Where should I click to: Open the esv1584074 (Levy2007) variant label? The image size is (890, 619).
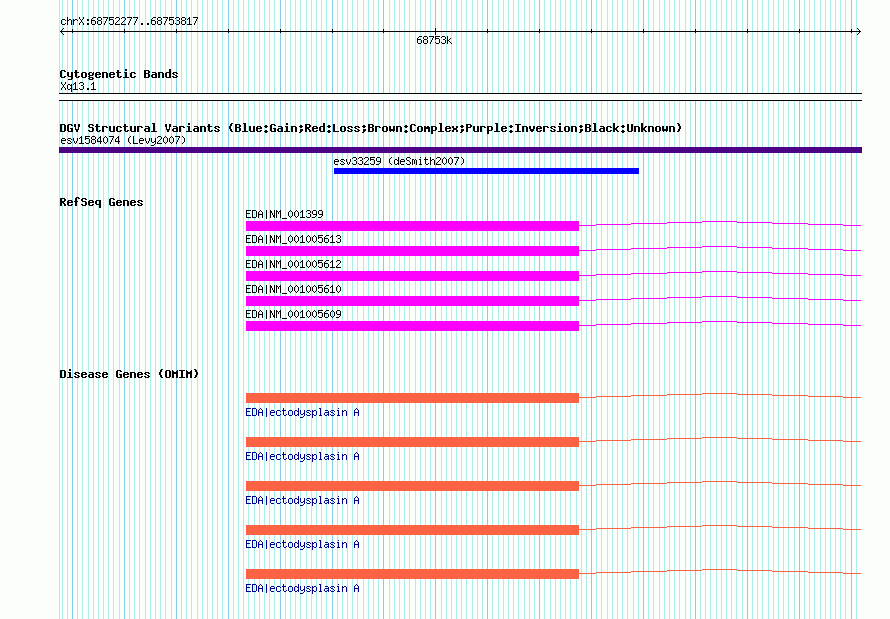pos(123,140)
